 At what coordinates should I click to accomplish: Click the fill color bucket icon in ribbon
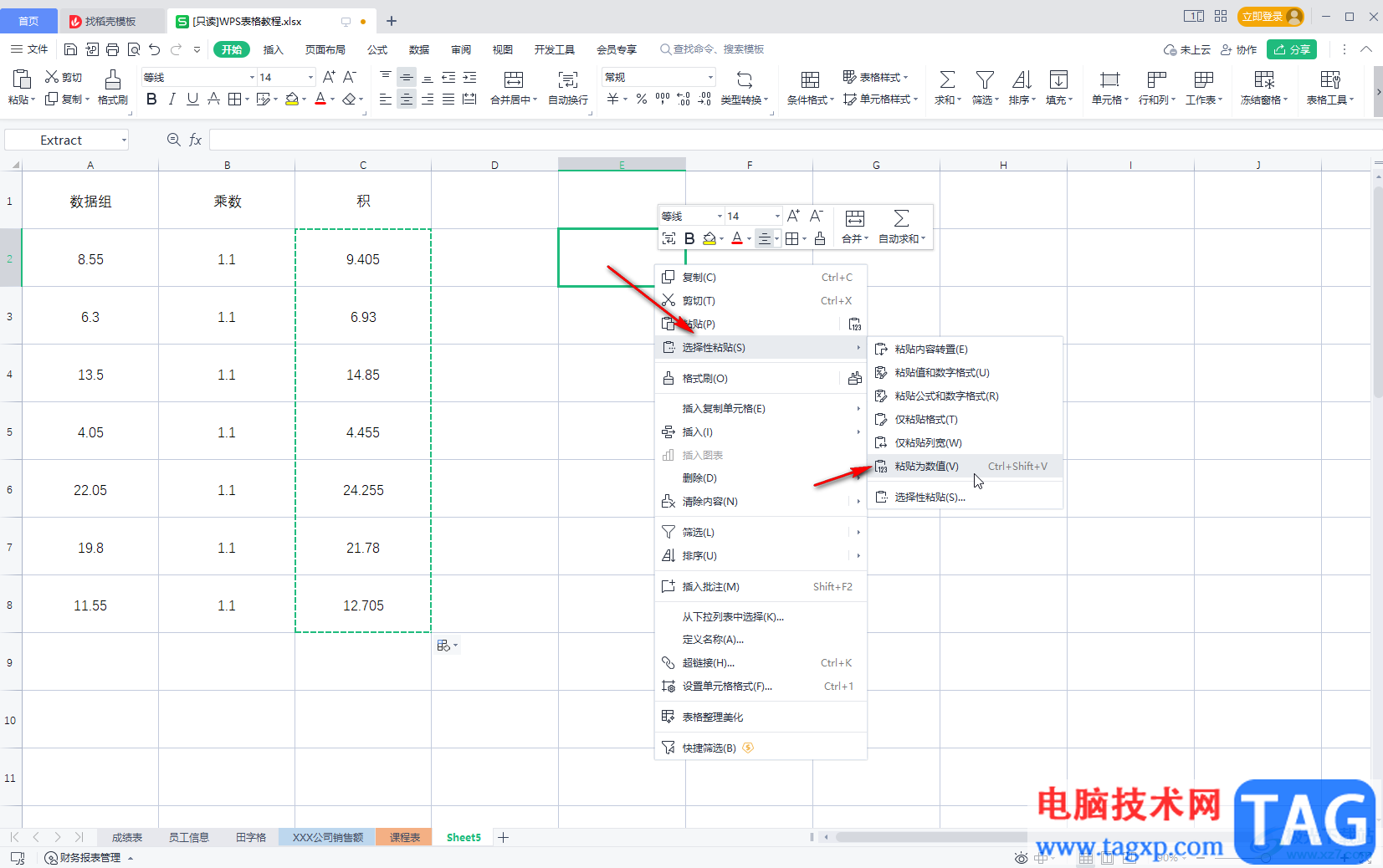click(291, 99)
